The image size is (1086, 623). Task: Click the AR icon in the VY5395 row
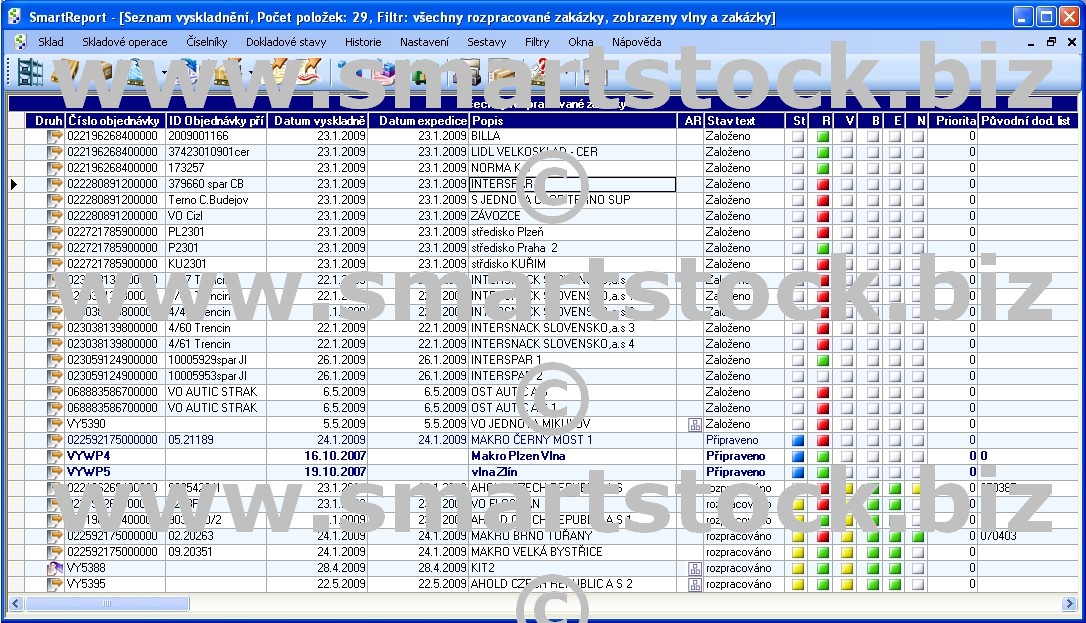[x=694, y=584]
